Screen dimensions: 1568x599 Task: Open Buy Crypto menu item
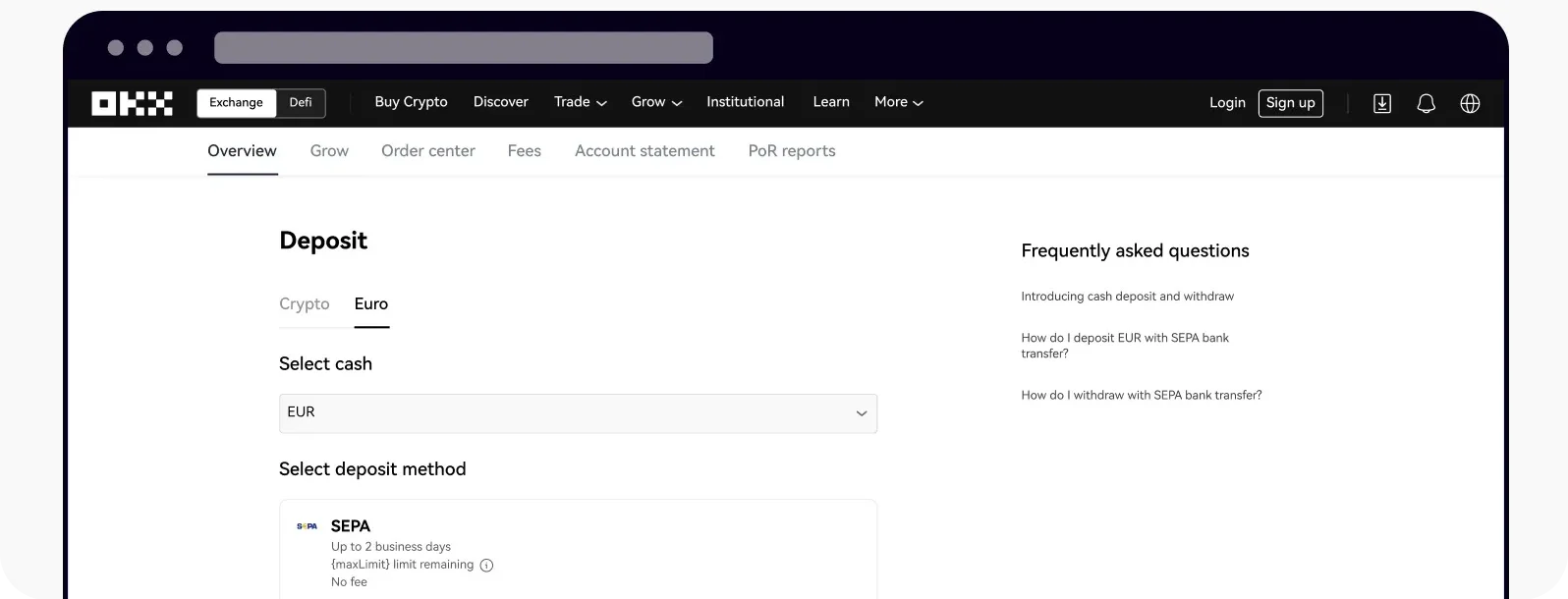click(411, 102)
